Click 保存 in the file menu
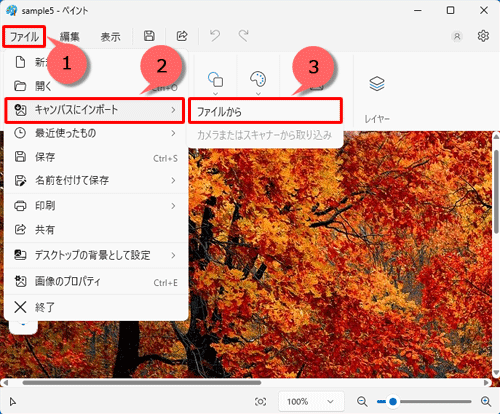This screenshot has width=500, height=414. pos(95,157)
